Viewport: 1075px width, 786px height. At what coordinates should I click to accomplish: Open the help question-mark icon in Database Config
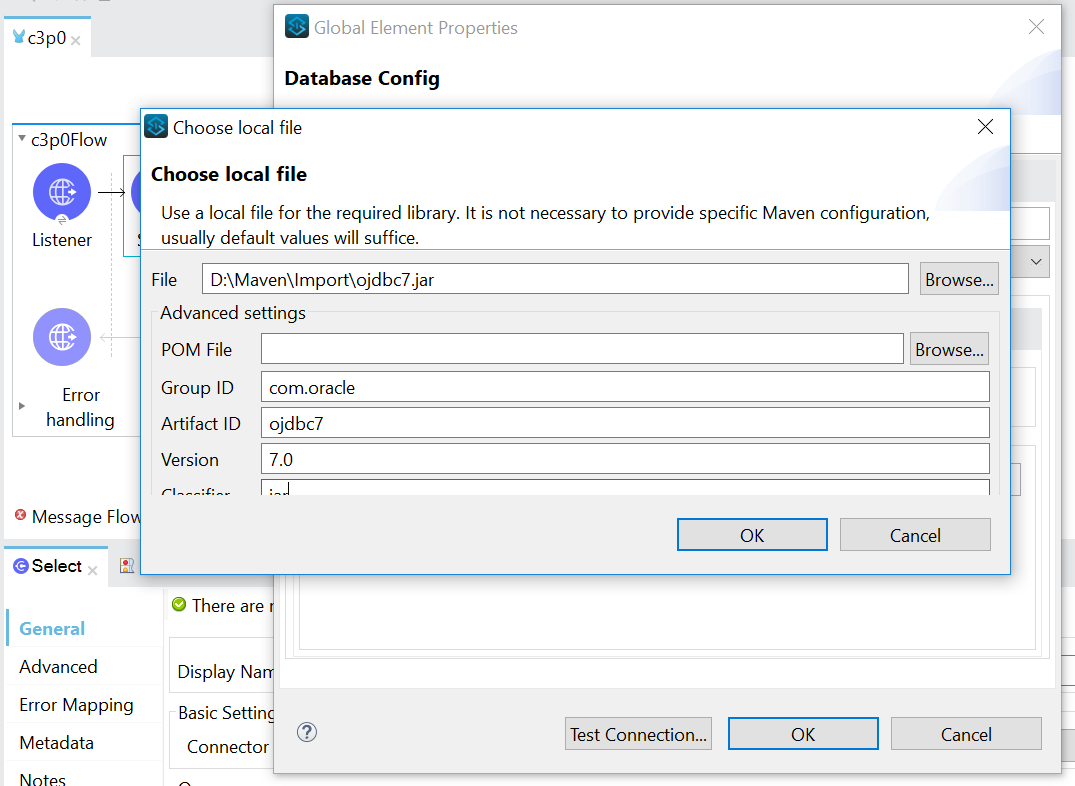coord(307,732)
